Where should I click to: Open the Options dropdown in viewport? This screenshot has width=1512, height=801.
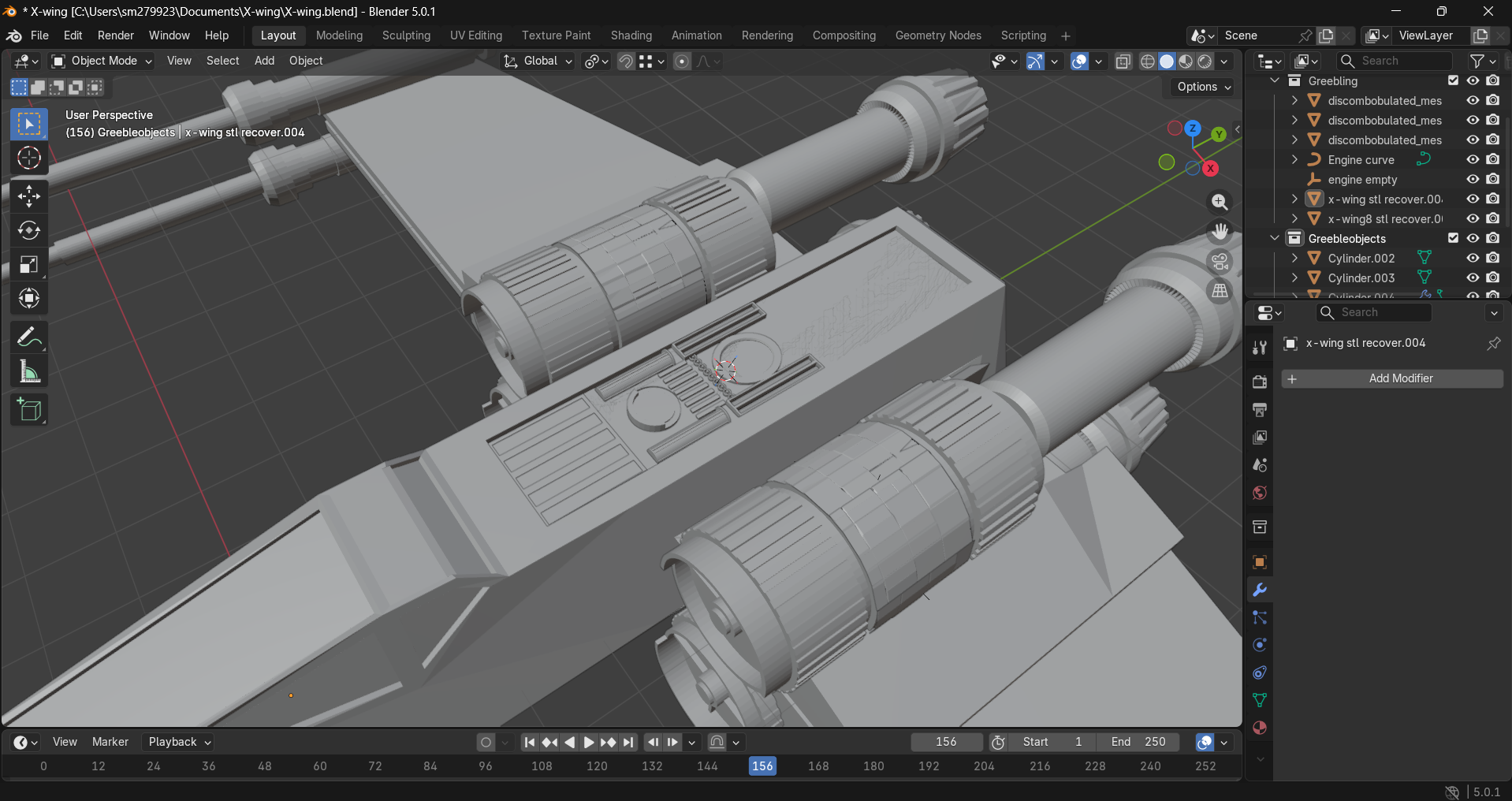(1204, 87)
